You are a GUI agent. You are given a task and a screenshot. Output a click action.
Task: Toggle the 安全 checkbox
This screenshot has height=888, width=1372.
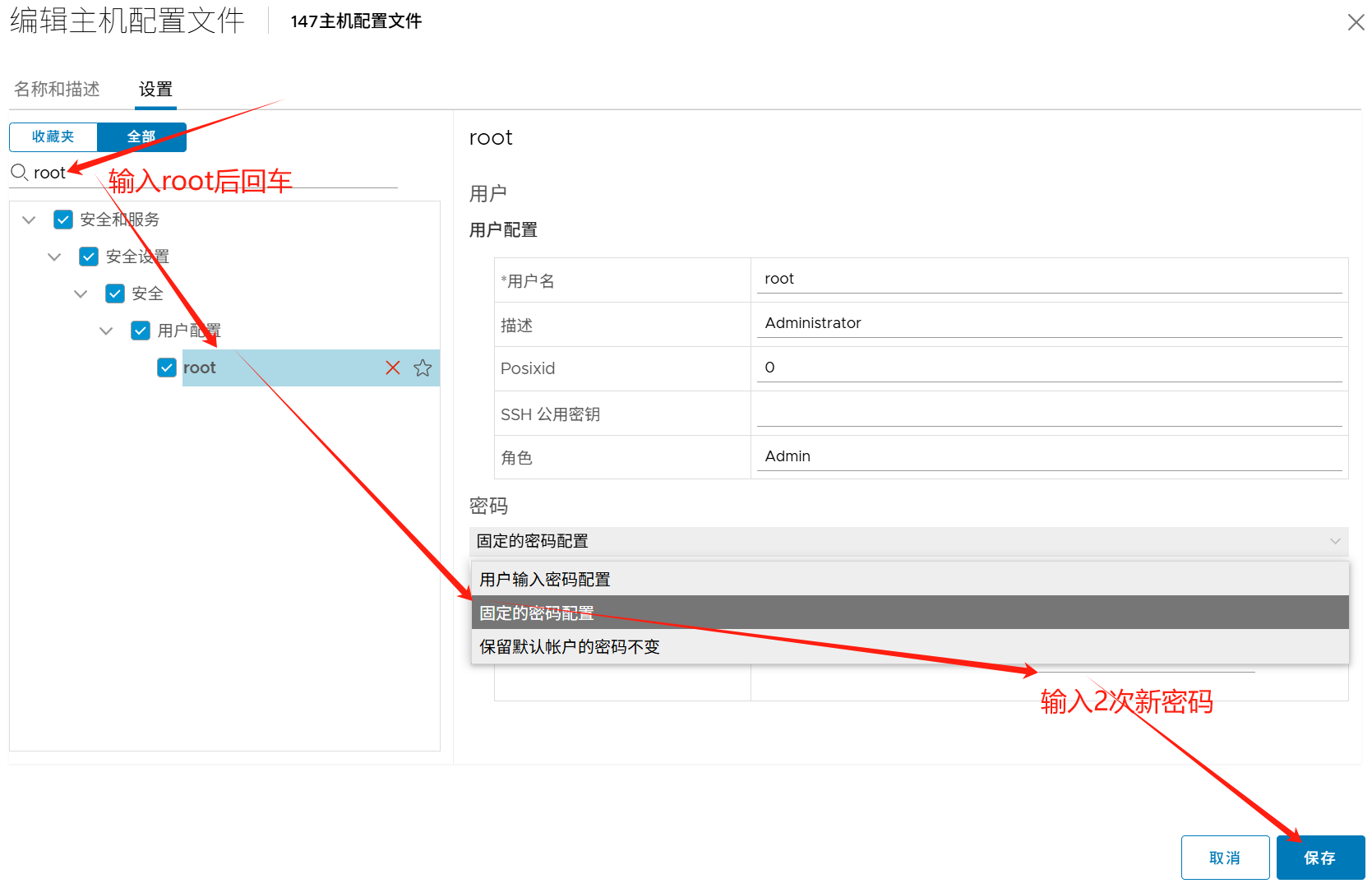pos(115,294)
